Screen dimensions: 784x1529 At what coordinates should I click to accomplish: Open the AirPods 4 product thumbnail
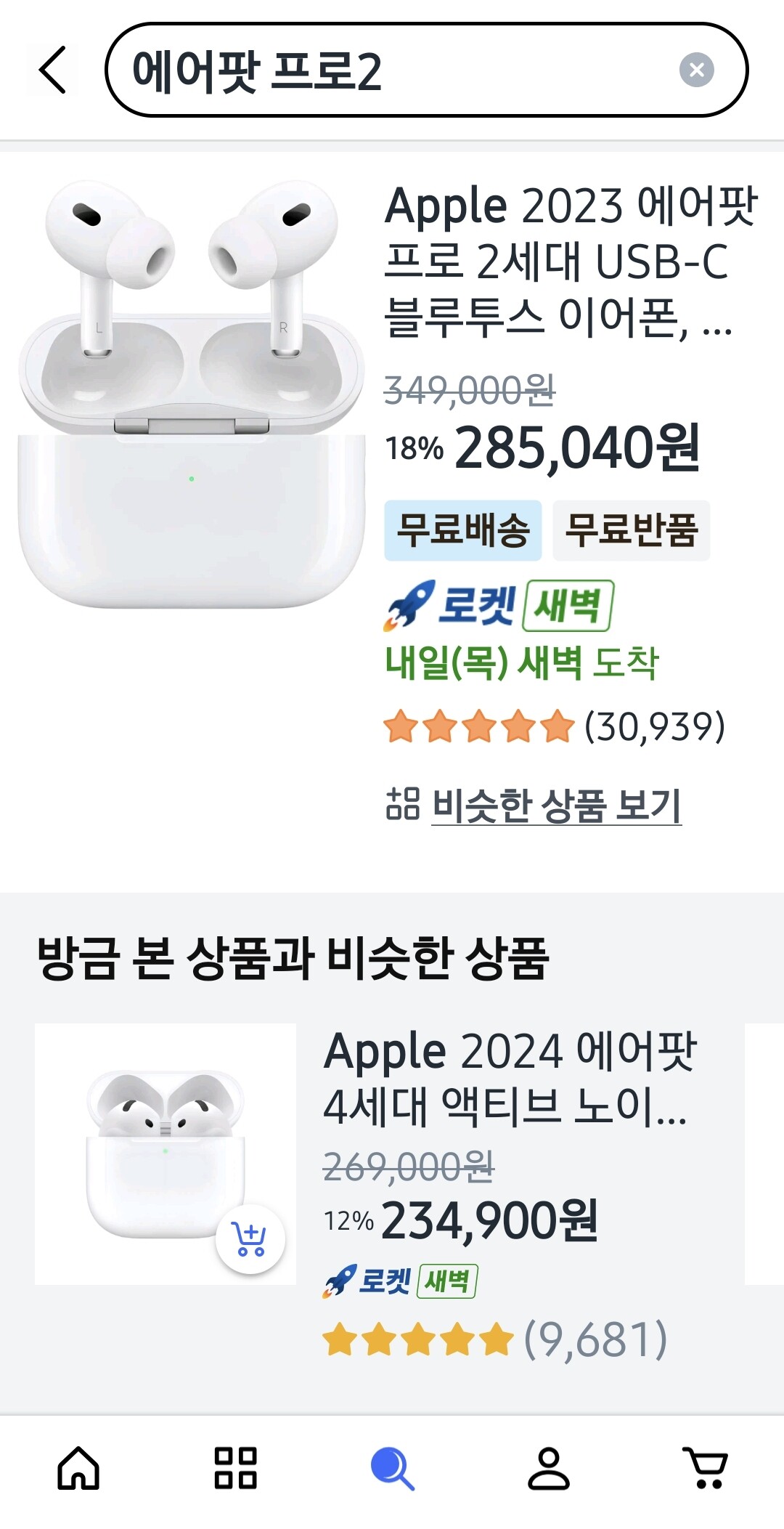166,1154
